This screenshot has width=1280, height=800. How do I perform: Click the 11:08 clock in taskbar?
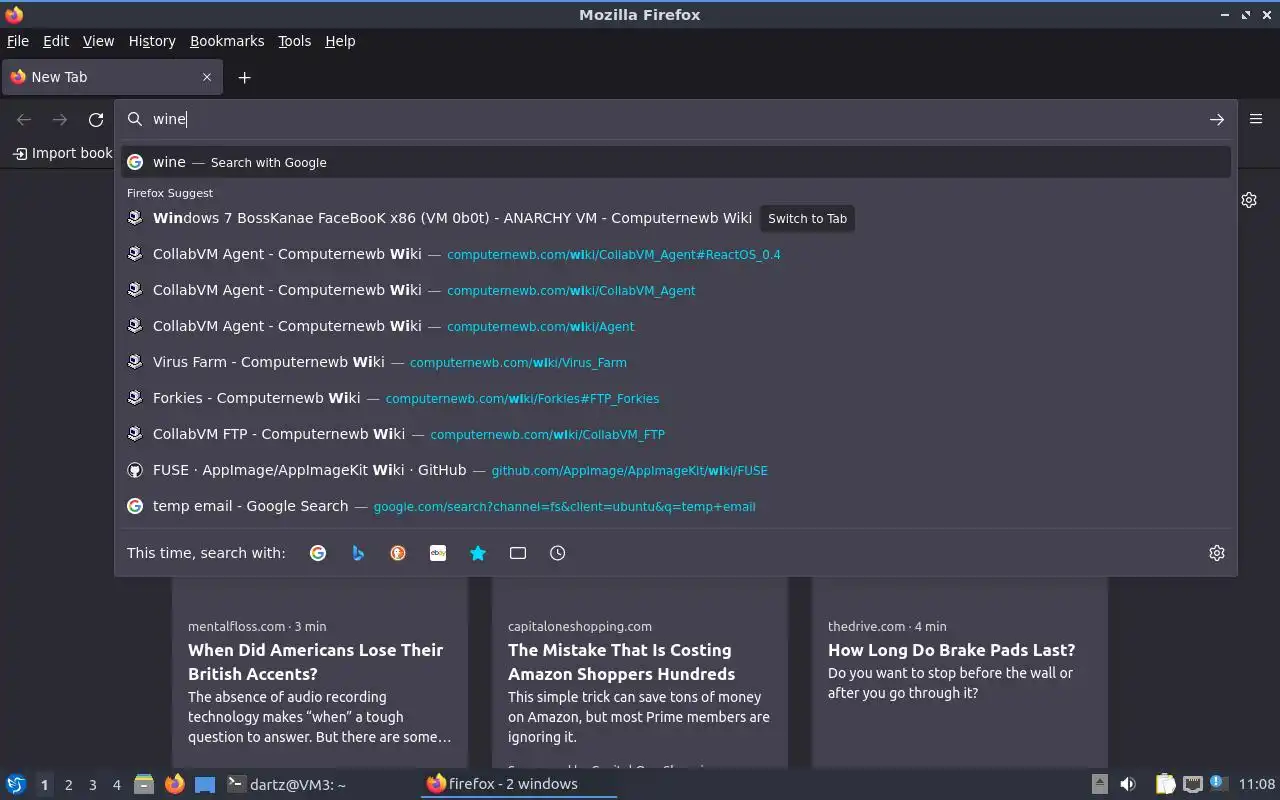[1256, 784]
